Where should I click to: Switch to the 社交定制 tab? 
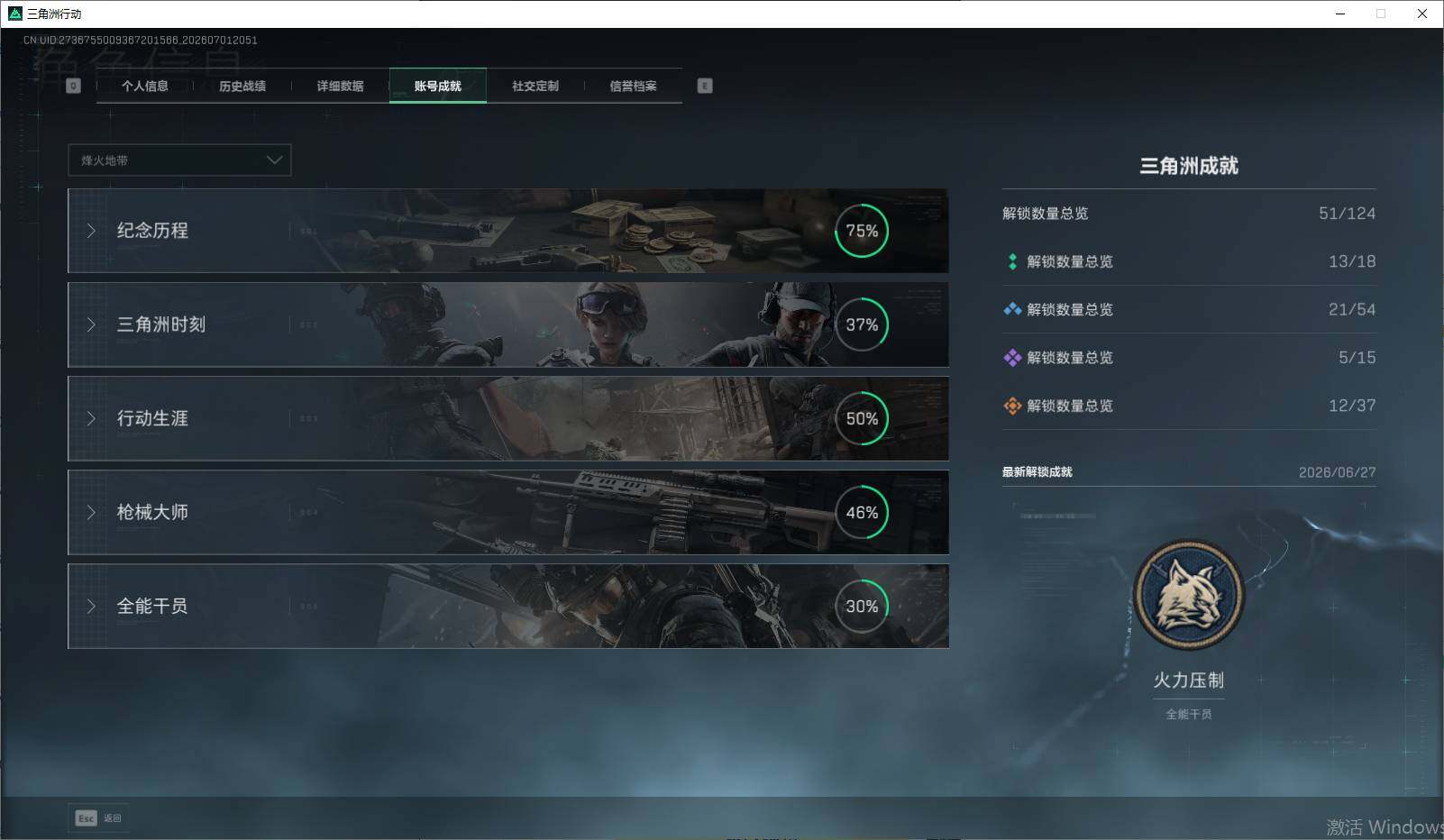[x=535, y=86]
